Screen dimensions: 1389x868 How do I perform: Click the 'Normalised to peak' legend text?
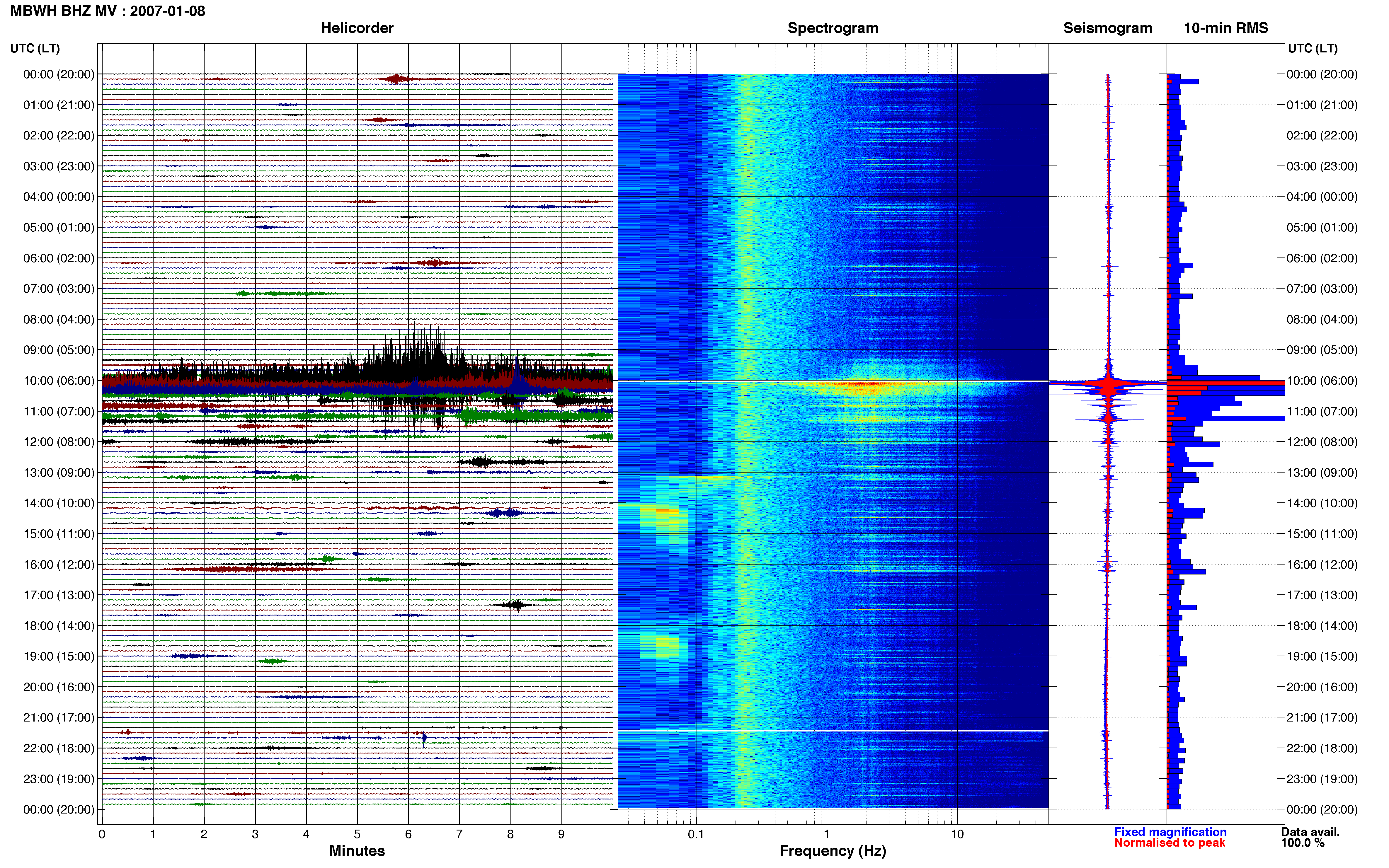pos(1169,843)
